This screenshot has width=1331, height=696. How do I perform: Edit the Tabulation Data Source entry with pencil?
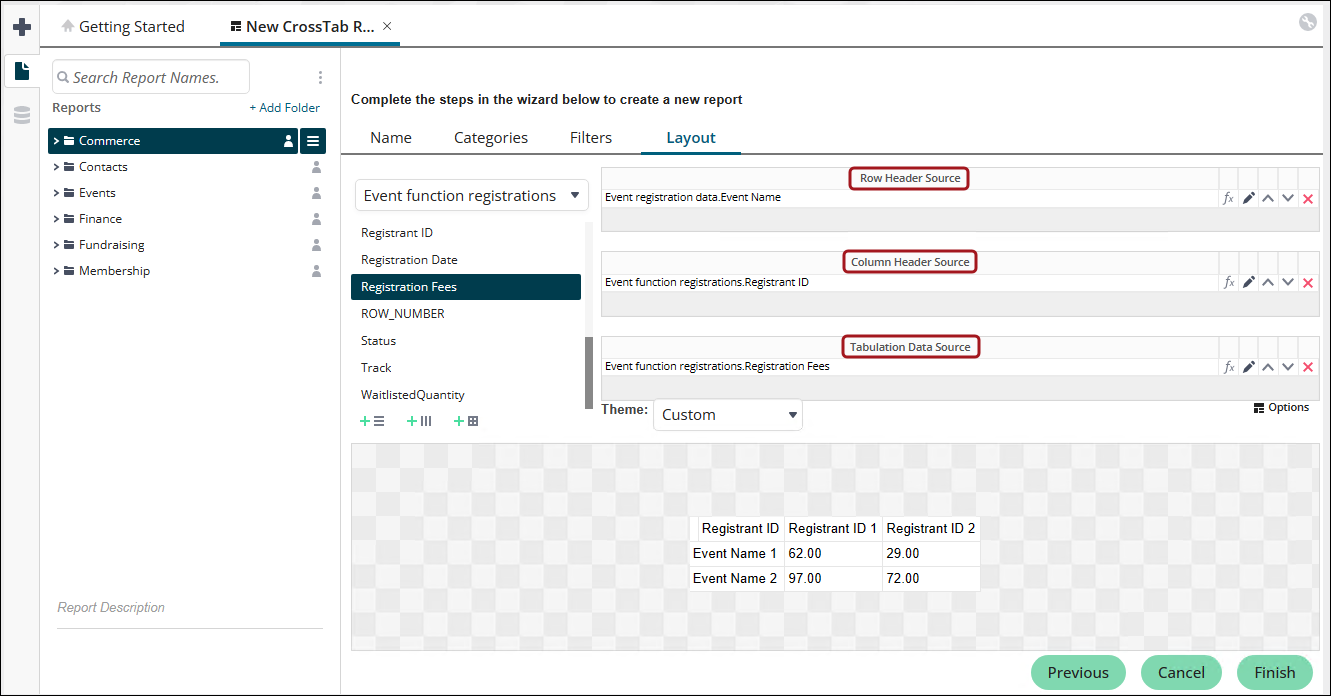1249,367
